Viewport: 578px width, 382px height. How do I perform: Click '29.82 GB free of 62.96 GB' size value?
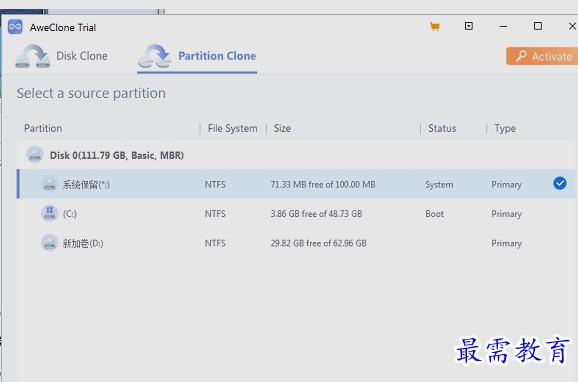[318, 243]
